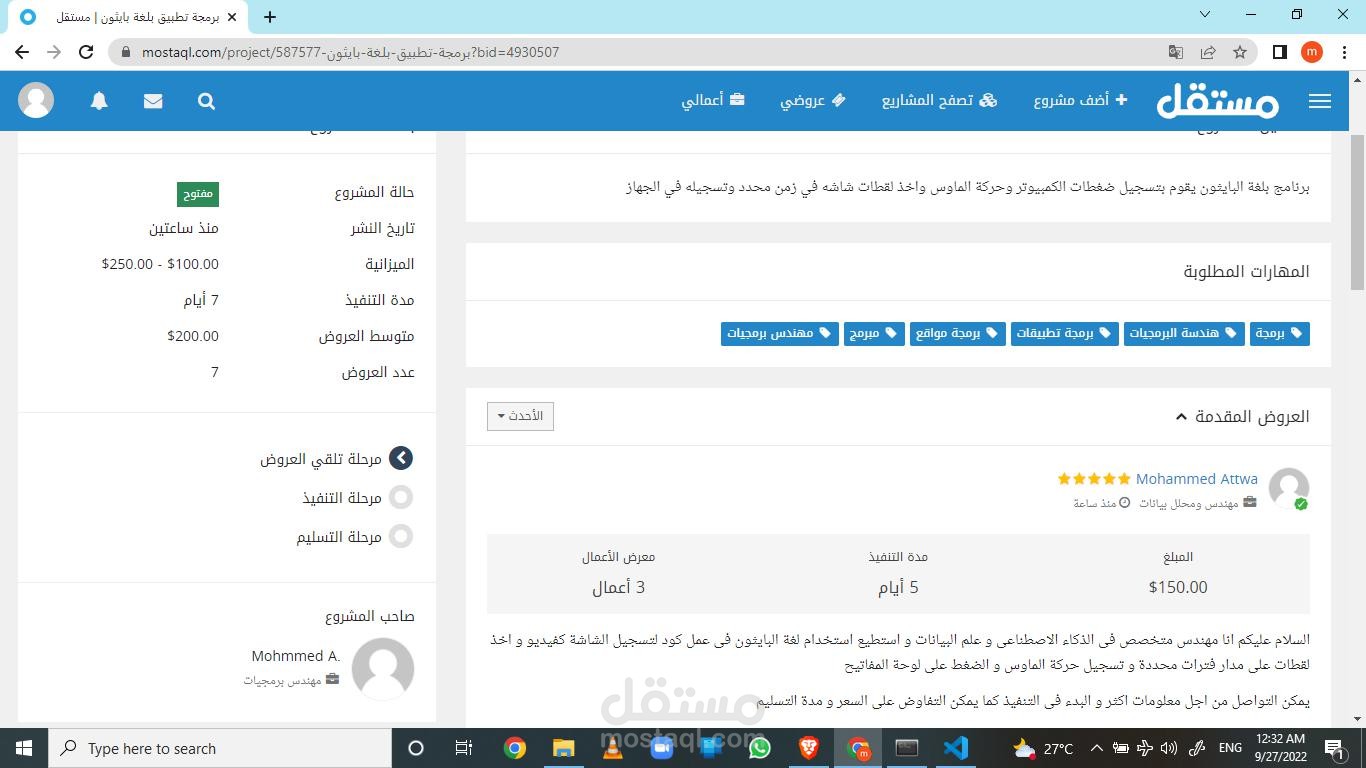Close the Mostaql browser tab
1366x768 pixels.
coord(233,17)
